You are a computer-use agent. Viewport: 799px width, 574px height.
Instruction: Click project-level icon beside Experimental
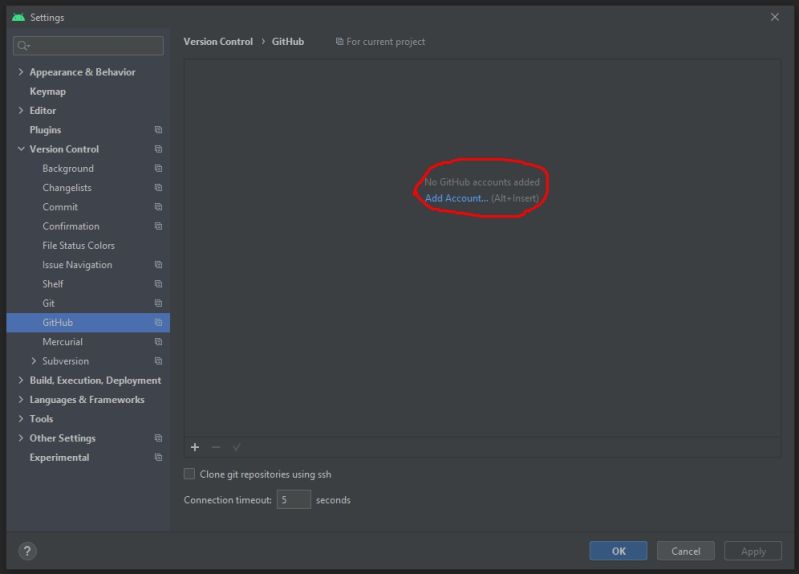[158, 457]
